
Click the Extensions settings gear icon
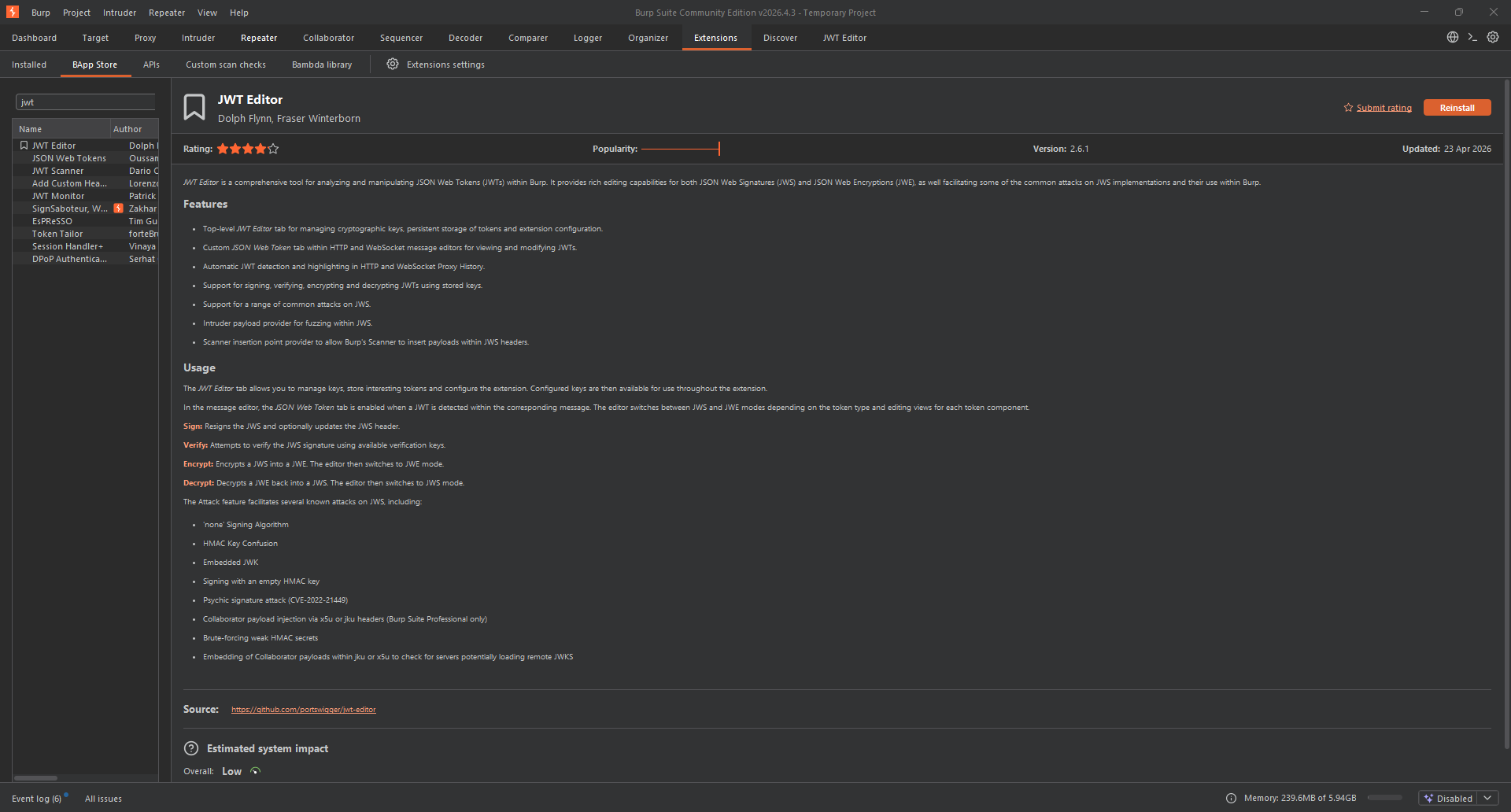393,64
